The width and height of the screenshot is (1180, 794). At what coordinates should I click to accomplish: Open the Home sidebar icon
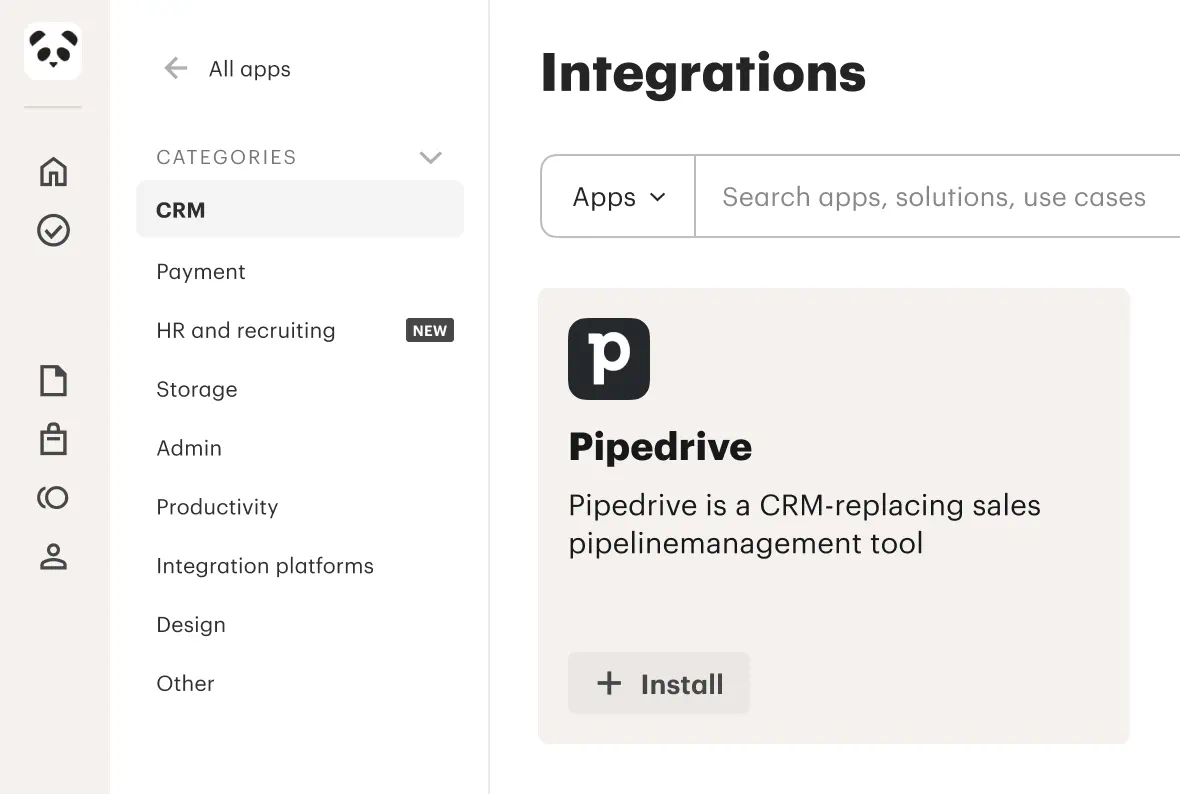pos(53,172)
